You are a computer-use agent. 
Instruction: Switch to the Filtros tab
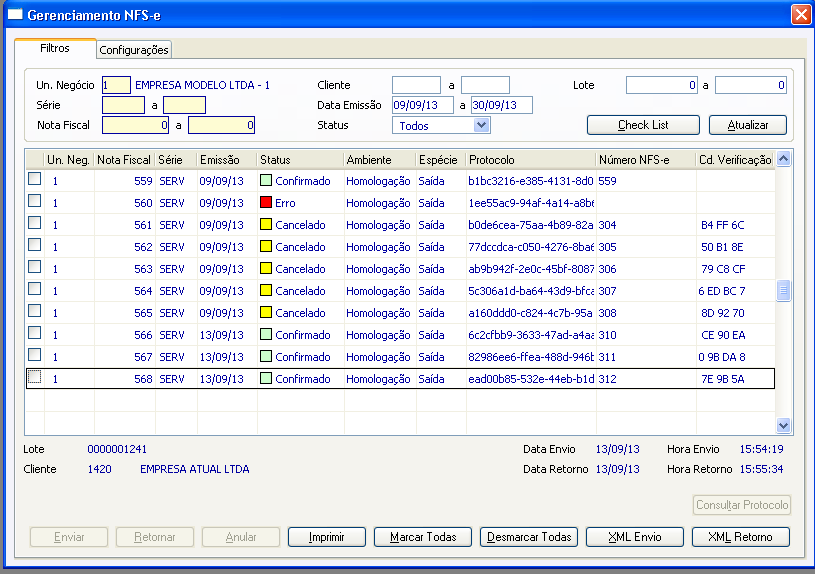coord(55,48)
